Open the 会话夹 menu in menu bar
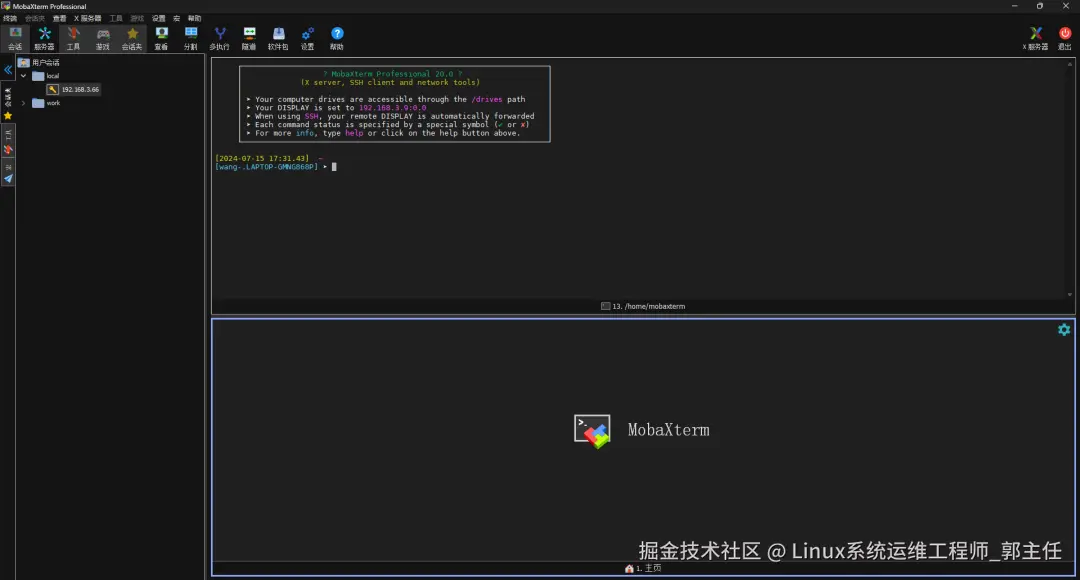Screen dimensions: 1080x580 [35, 19]
